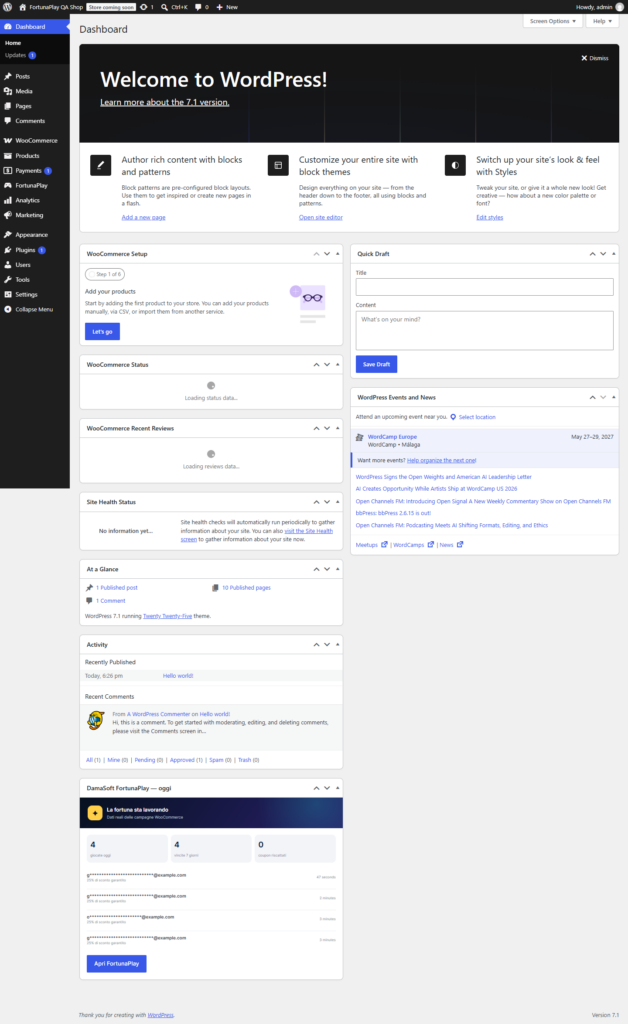Click the Store coming soon badge
Screen dimensions: 628x1024
112,7
